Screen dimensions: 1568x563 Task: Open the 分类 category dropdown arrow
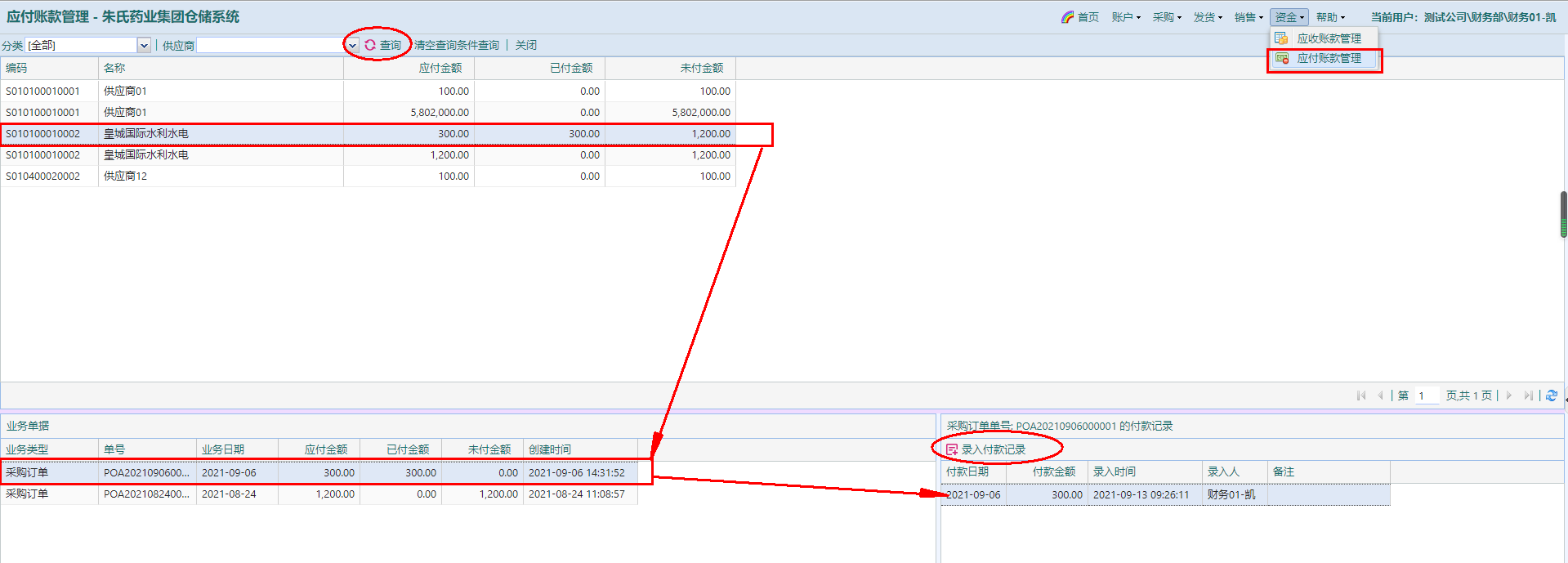point(144,45)
